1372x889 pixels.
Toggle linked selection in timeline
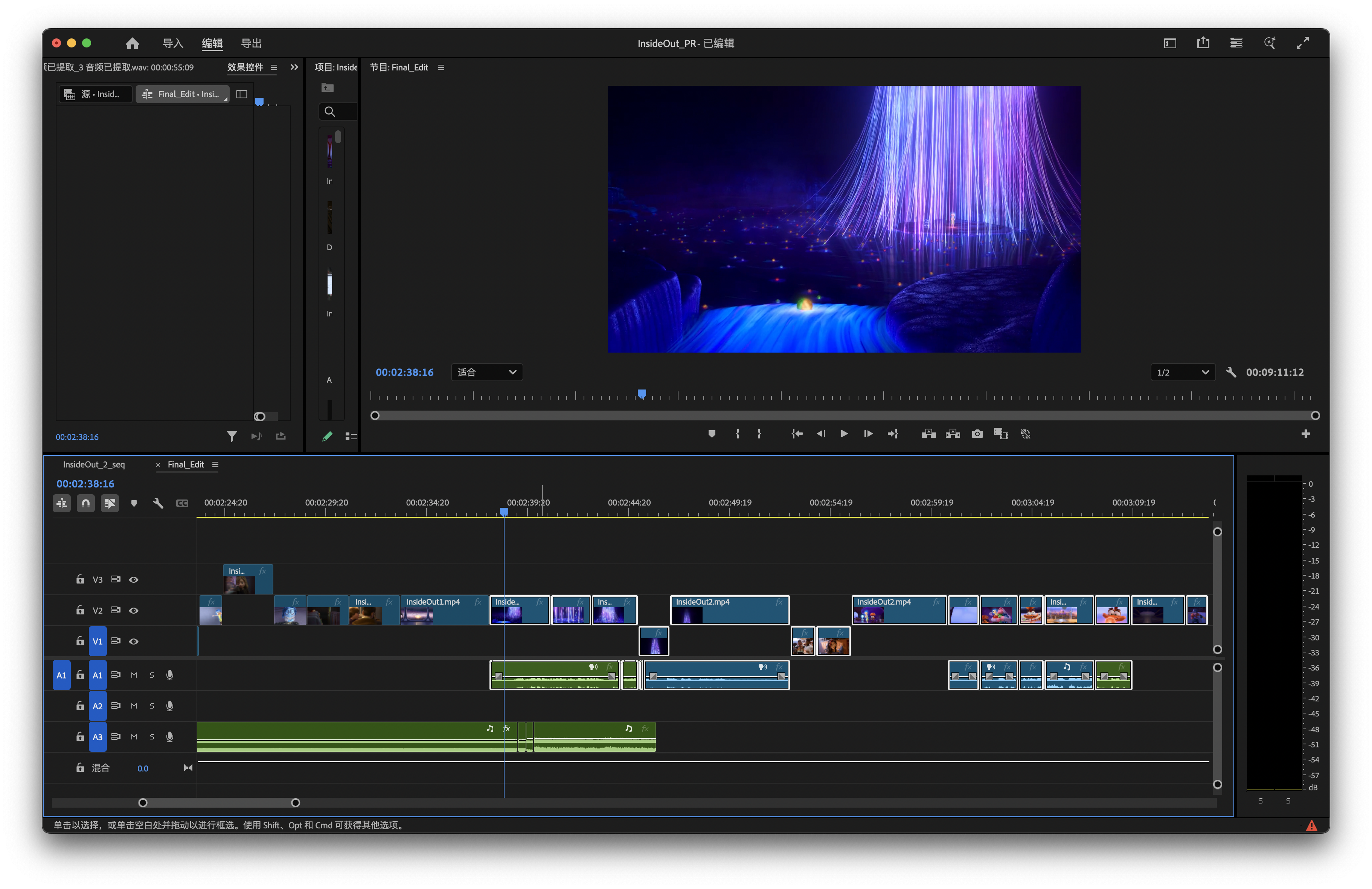(110, 503)
